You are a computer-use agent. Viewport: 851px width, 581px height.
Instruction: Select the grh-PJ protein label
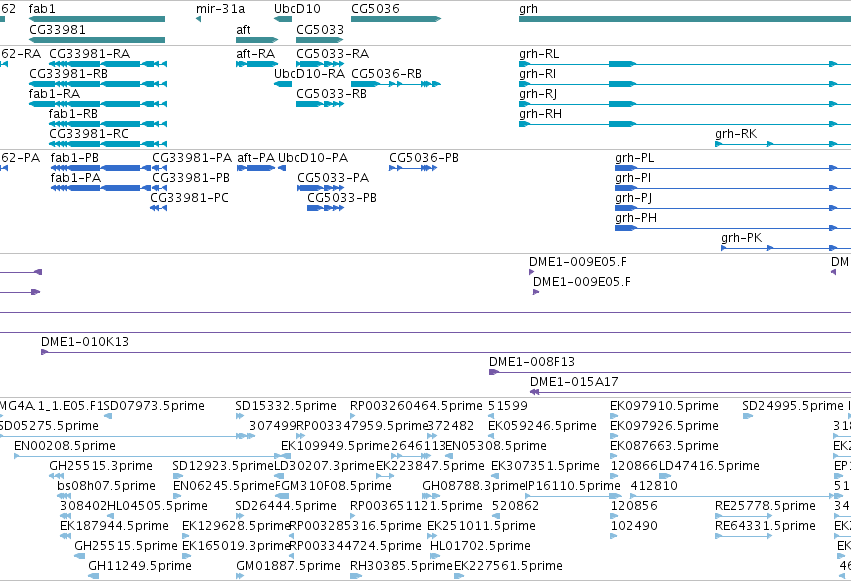[x=633, y=199]
